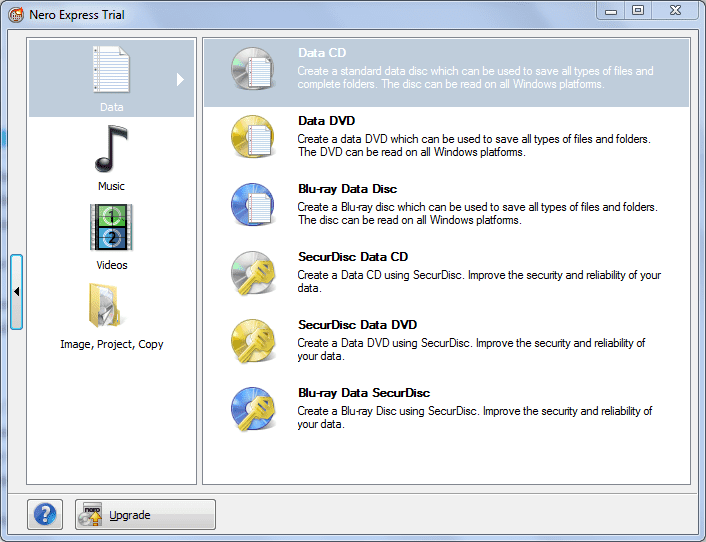The width and height of the screenshot is (706, 542).
Task: Click 'Create a Blu-ray disc which' description
Action: tap(477, 213)
